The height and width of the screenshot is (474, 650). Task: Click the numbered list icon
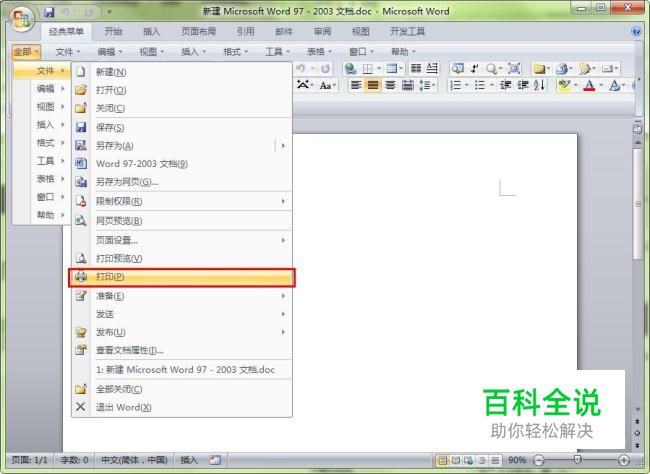click(x=455, y=85)
